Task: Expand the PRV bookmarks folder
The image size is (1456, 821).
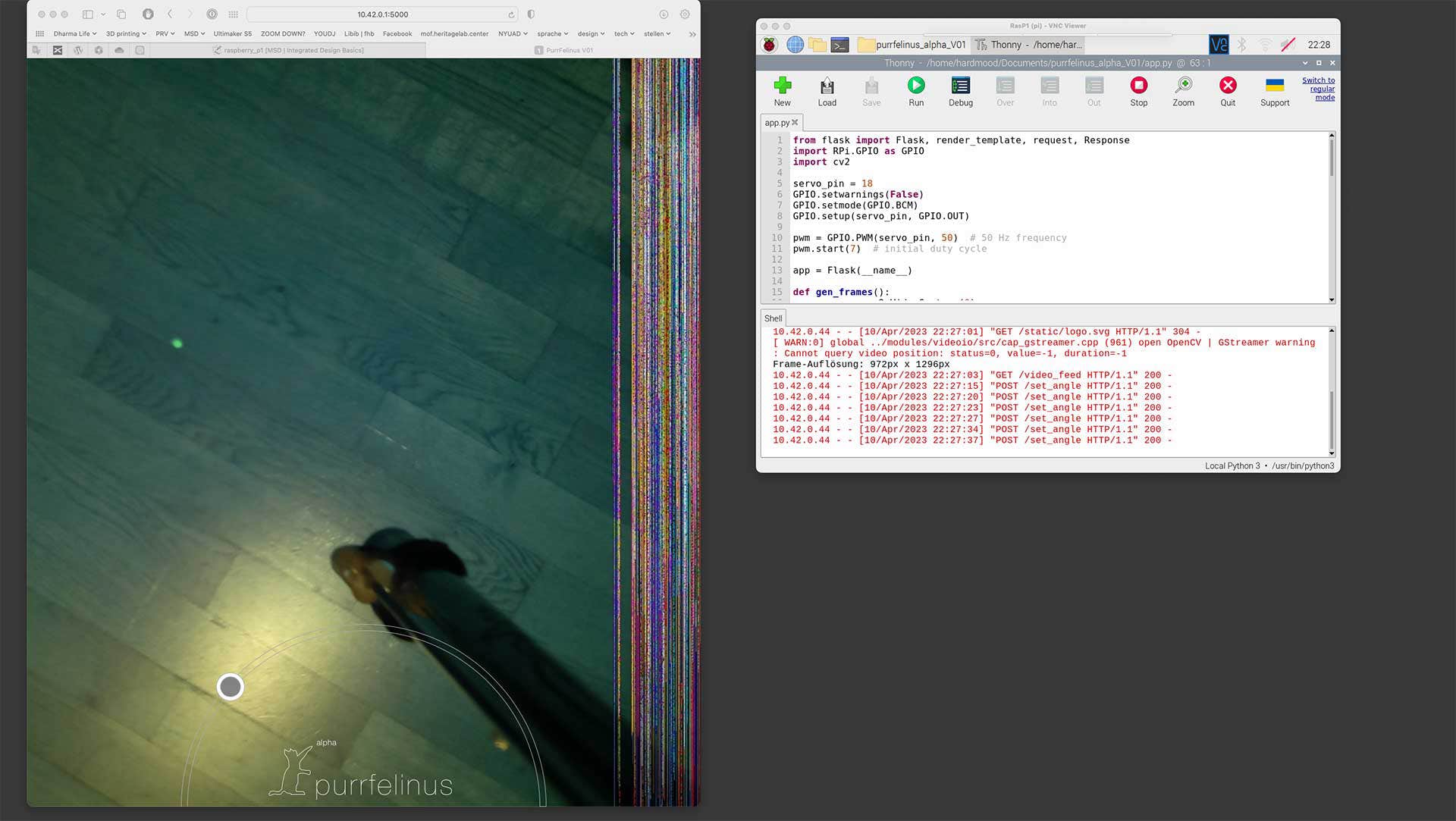Action: 165,34
